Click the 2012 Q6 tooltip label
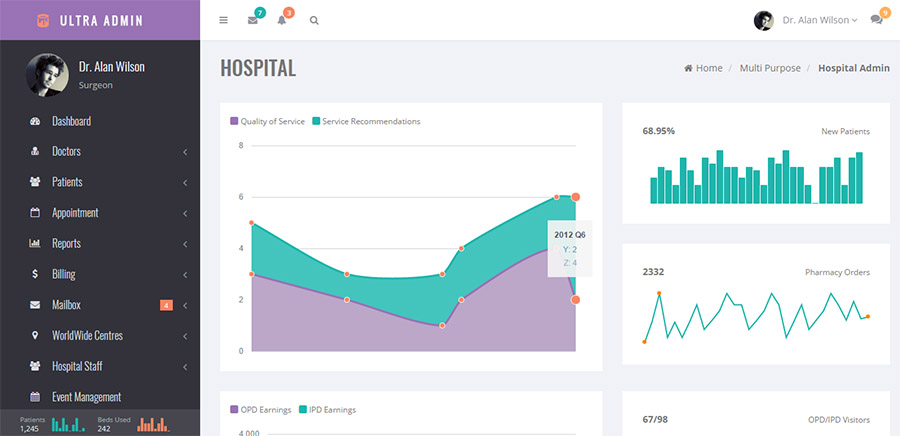 (x=569, y=235)
